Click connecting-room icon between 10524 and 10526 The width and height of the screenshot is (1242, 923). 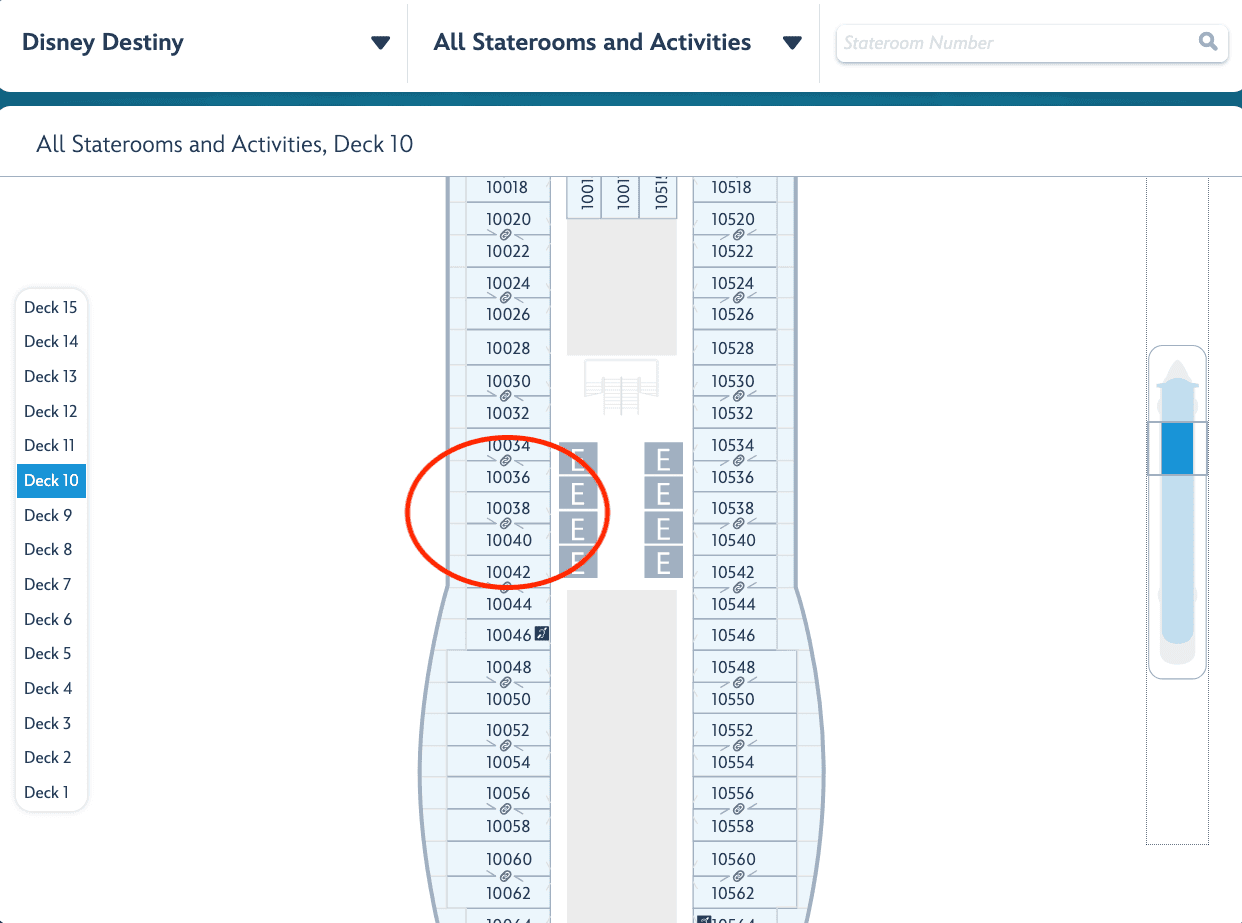tap(738, 298)
